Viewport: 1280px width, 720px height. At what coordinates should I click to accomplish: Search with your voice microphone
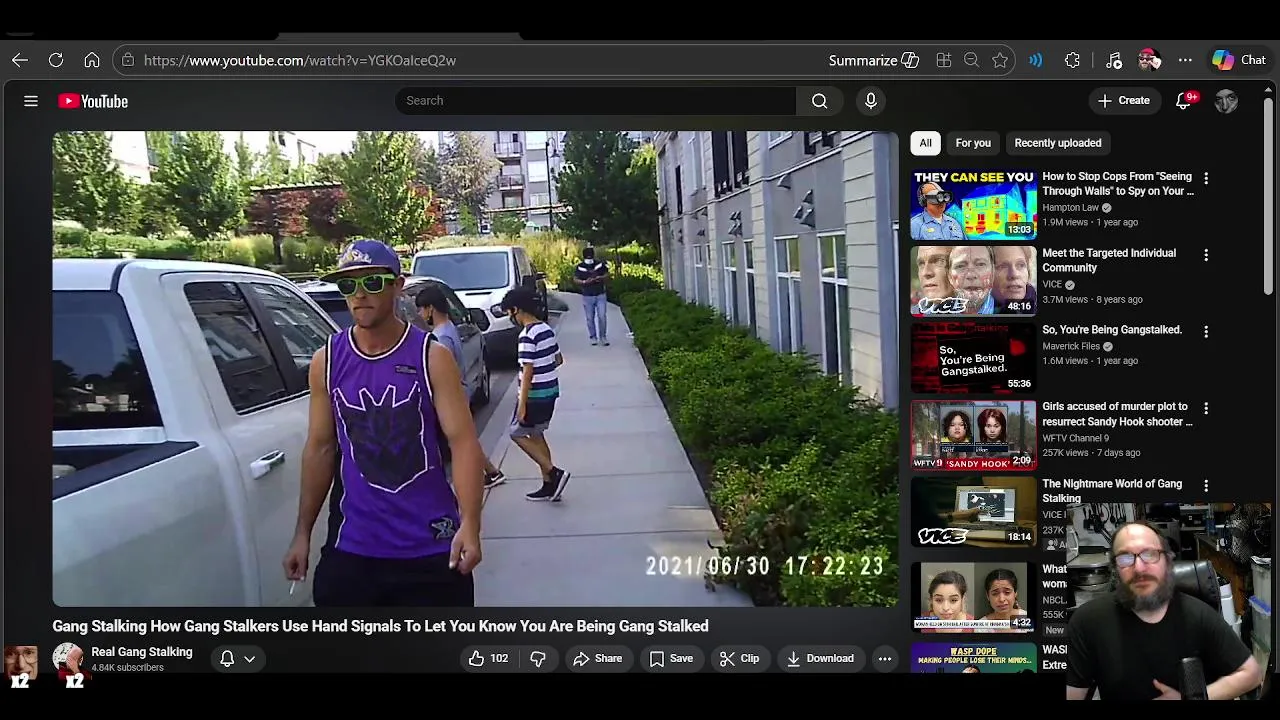871,100
